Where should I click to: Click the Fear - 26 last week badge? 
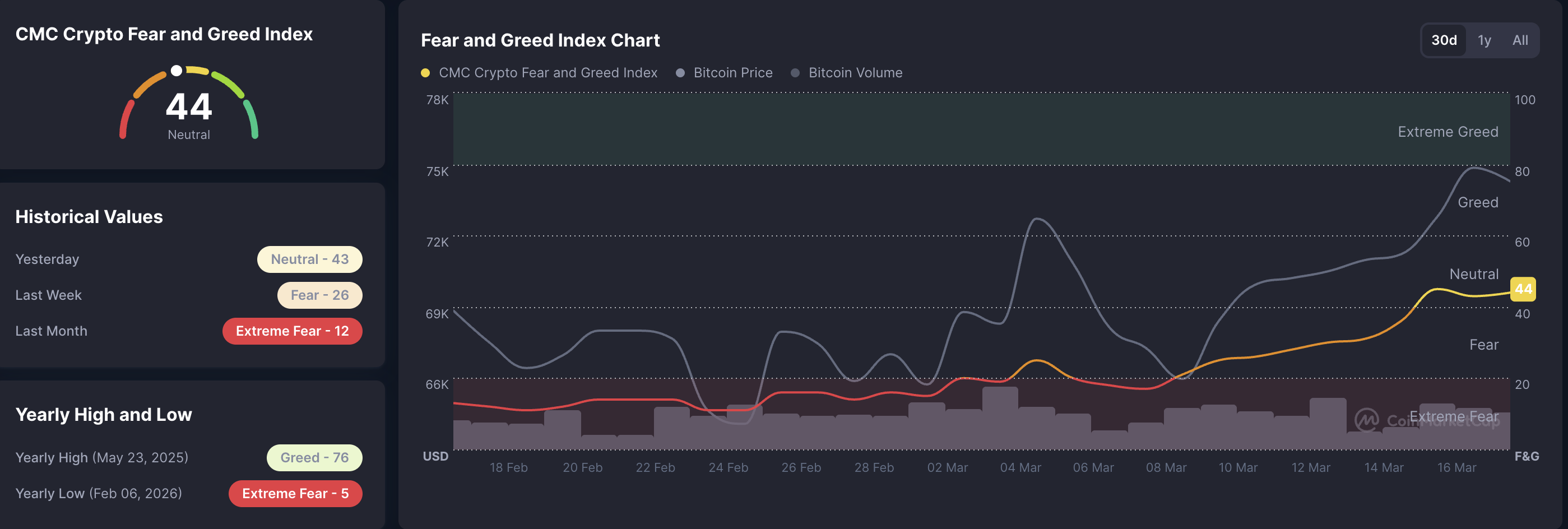pyautogui.click(x=319, y=295)
